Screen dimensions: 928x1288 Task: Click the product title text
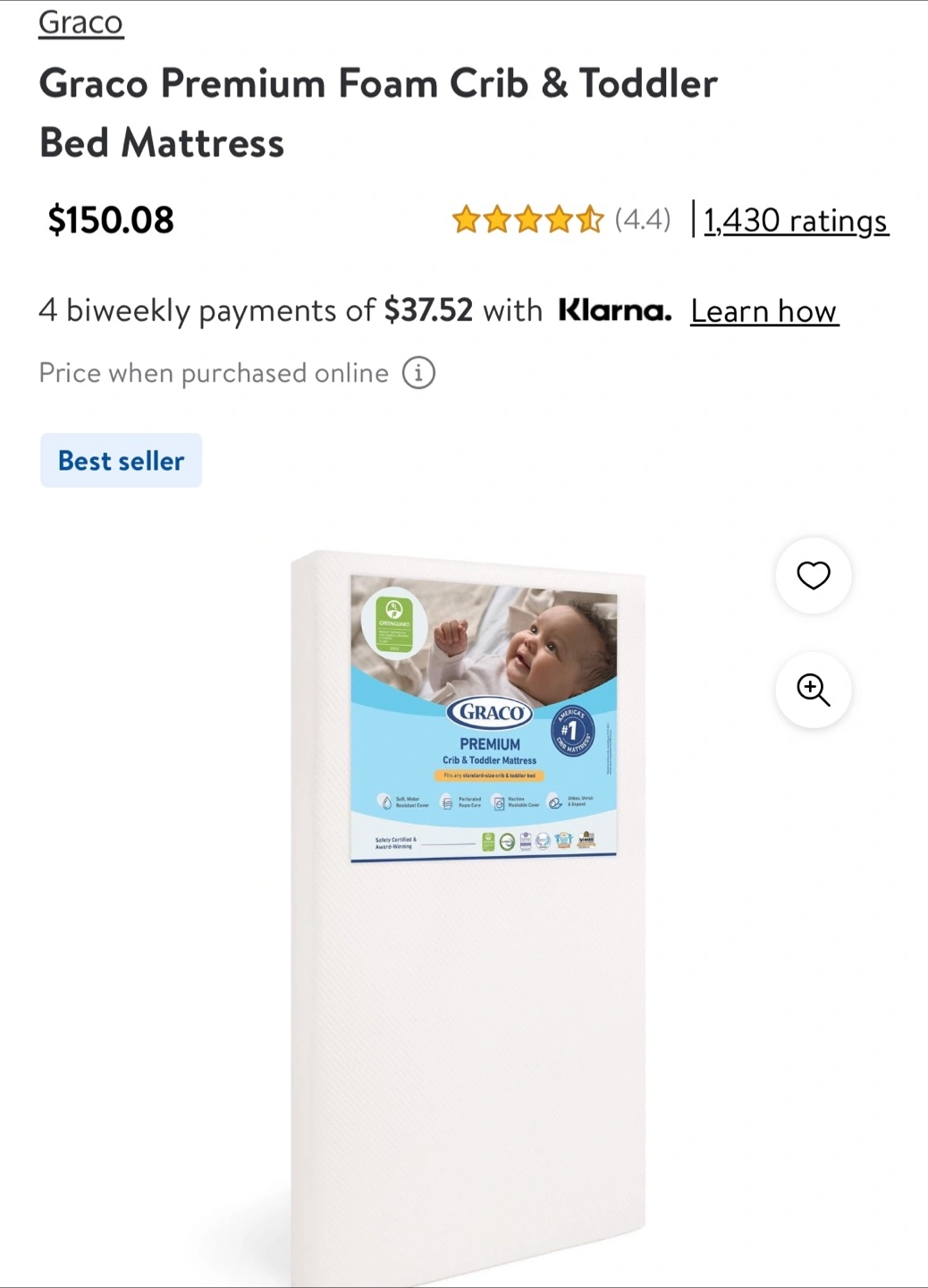click(378, 114)
